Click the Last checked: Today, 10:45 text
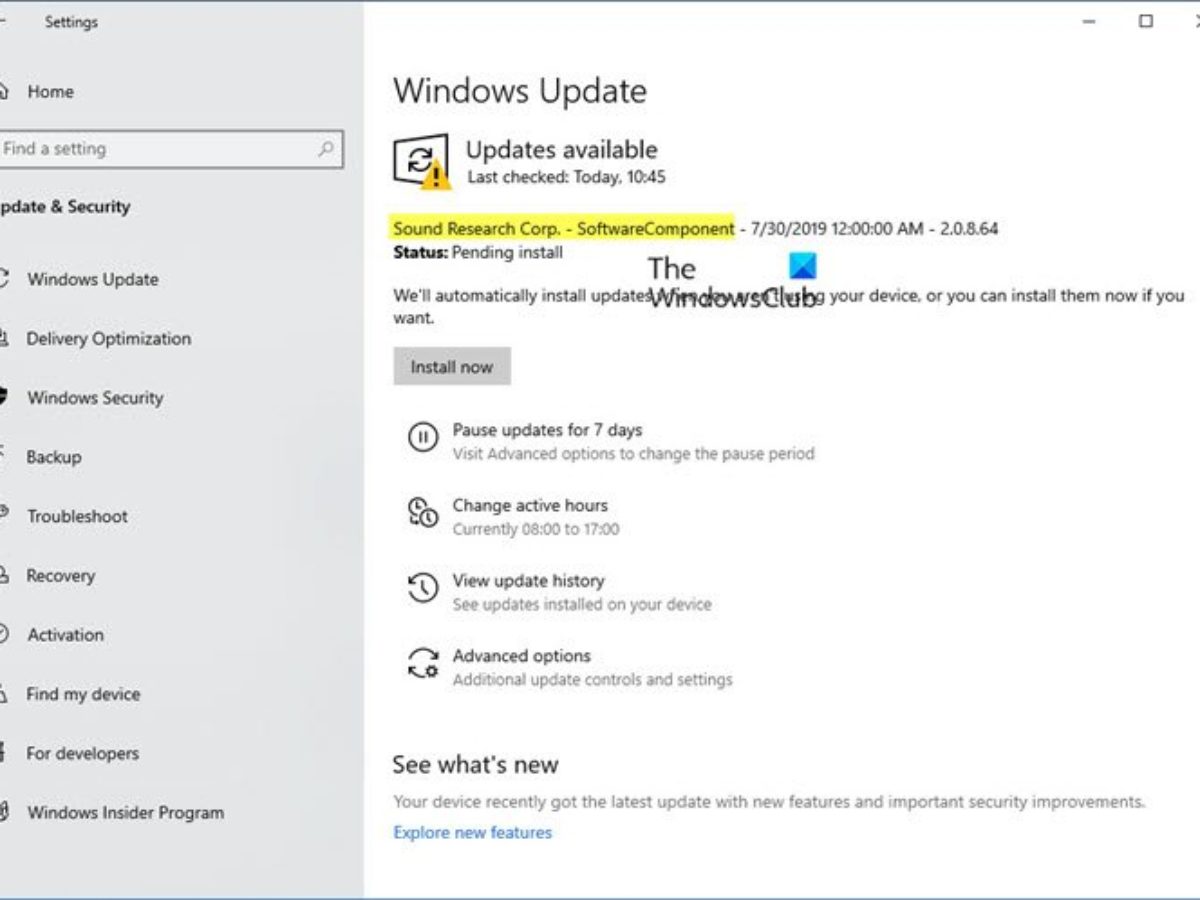1200x900 pixels. (x=566, y=178)
